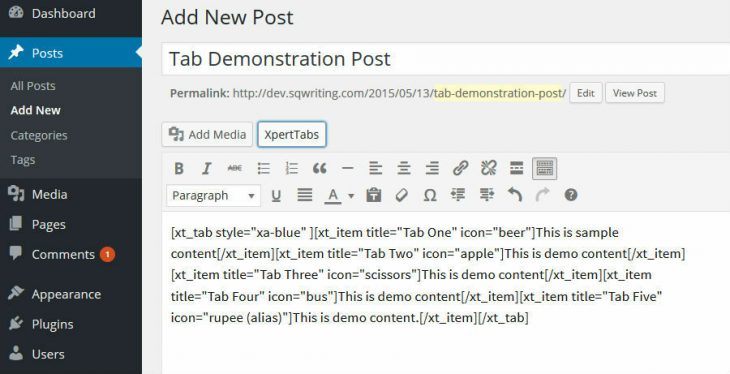The image size is (730, 374).
Task: Open keyboard shortcuts help
Action: coord(571,195)
